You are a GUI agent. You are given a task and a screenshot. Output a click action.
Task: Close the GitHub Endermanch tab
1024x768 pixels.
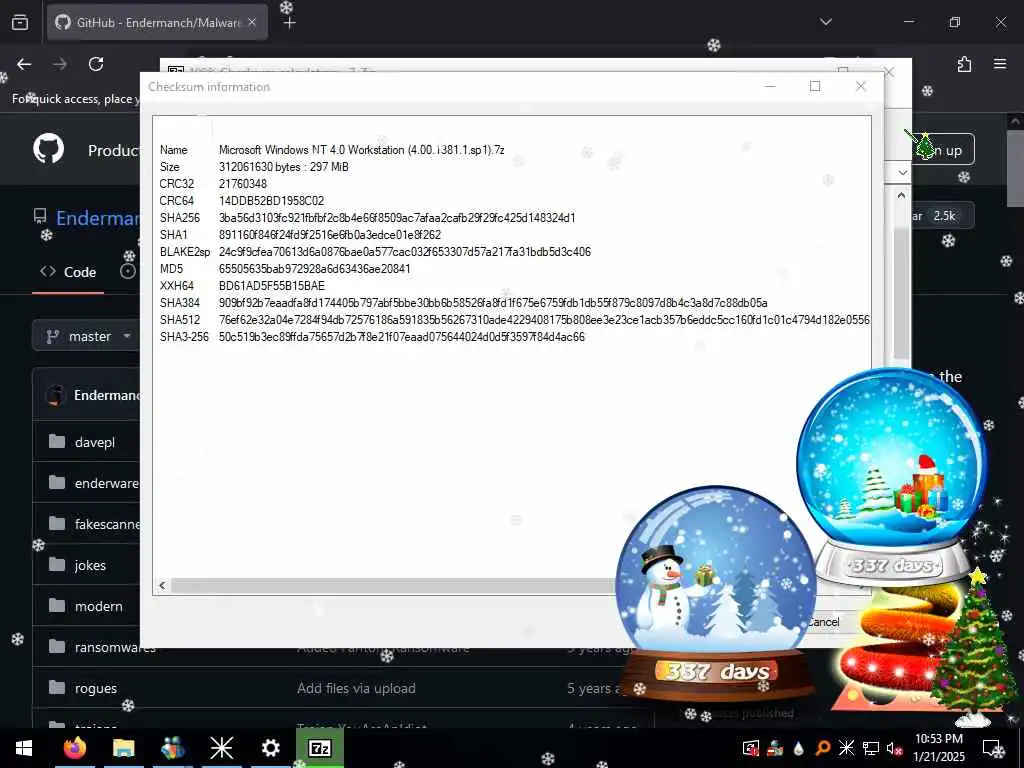click(x=252, y=22)
